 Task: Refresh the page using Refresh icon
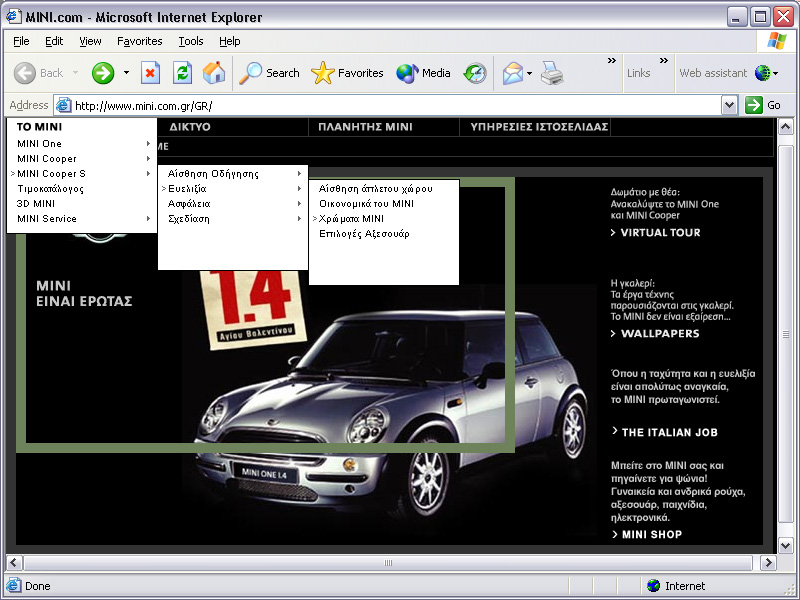click(x=182, y=73)
